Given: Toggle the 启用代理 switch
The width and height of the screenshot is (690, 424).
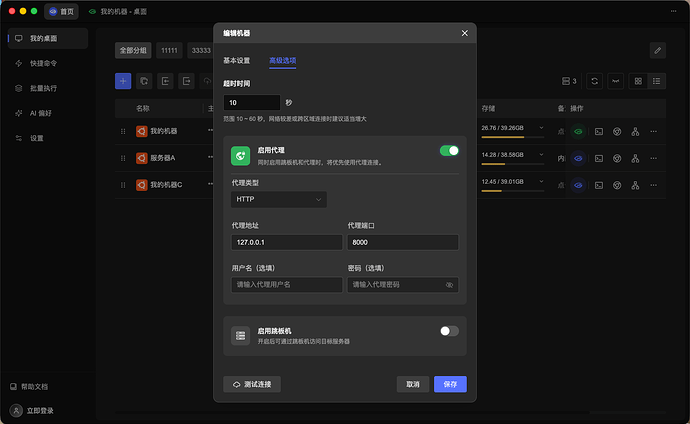Looking at the screenshot, I should (449, 150).
